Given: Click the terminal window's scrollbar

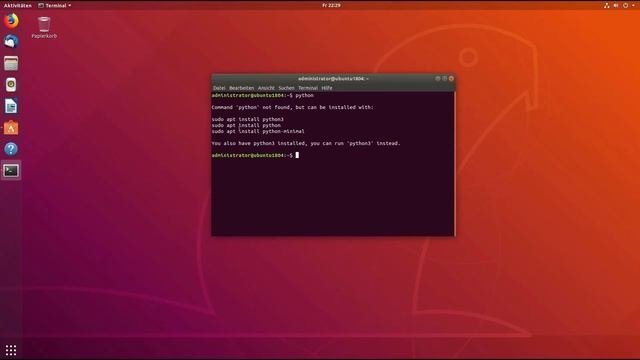Looking at the screenshot, I should coord(454,163).
